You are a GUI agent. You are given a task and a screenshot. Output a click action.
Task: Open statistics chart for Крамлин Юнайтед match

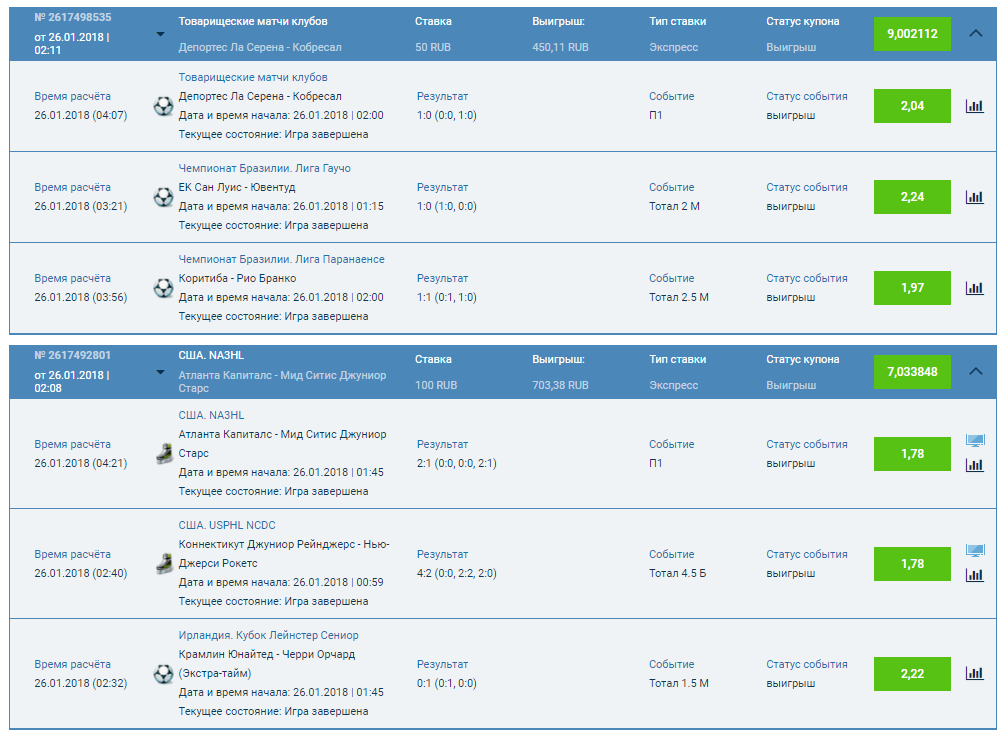975,673
